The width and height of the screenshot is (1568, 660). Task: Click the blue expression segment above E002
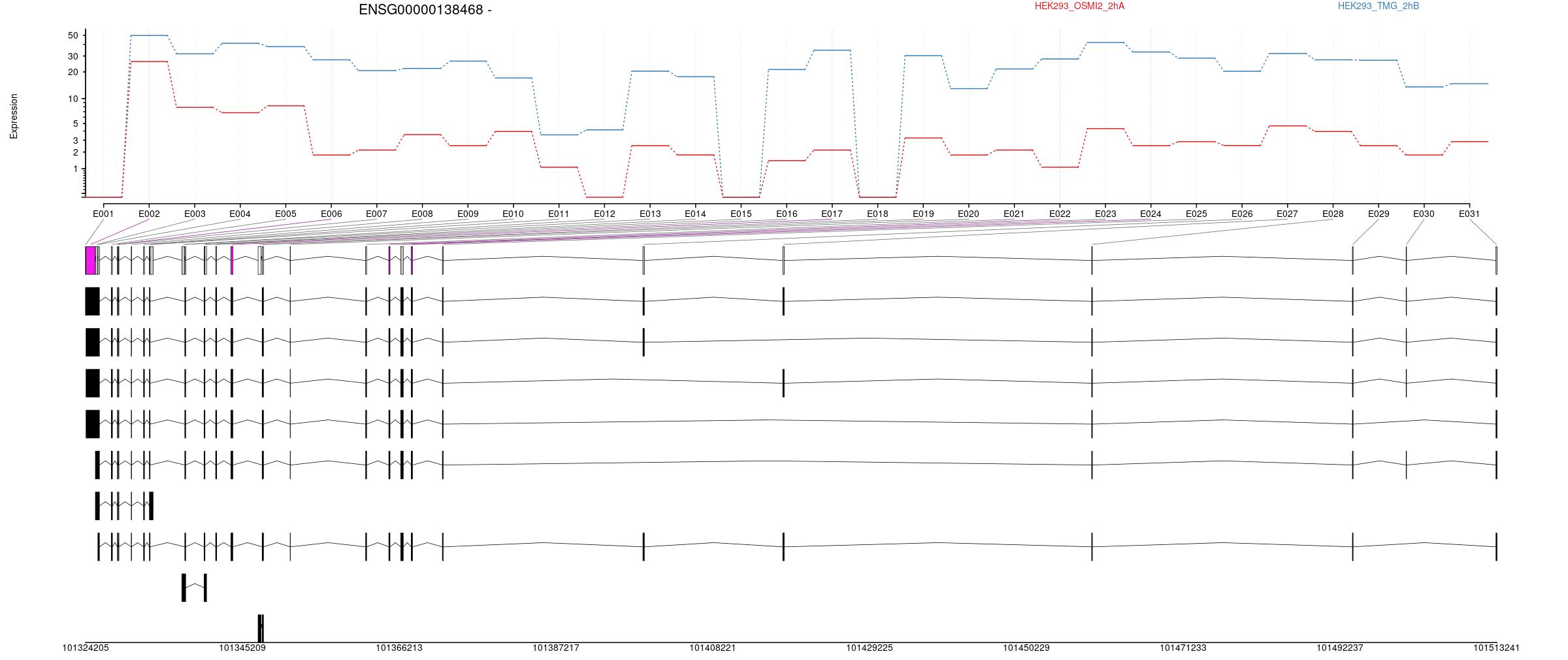click(x=149, y=35)
